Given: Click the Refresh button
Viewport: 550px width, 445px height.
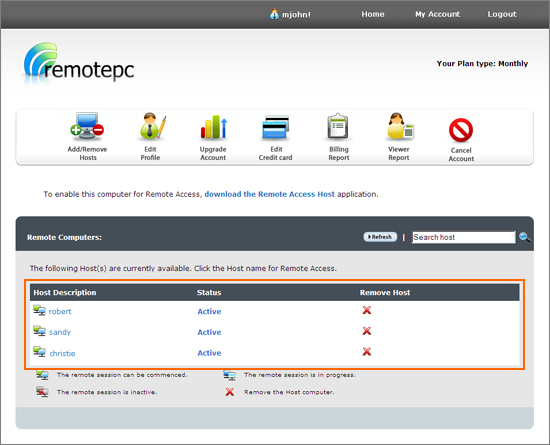Looking at the screenshot, I should [380, 237].
